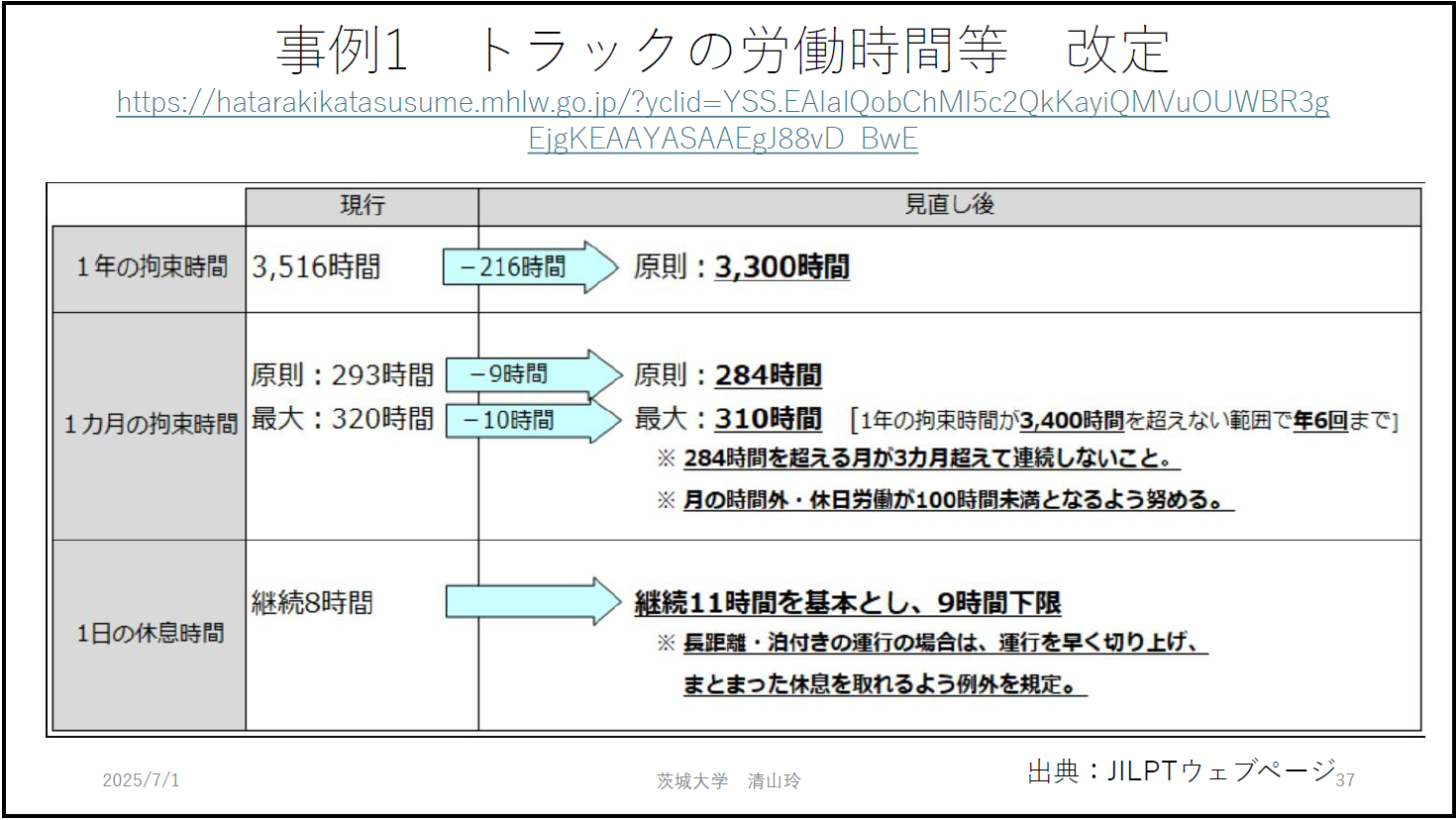
Task: Click the underlined 3,300時間 text
Action: 781,267
